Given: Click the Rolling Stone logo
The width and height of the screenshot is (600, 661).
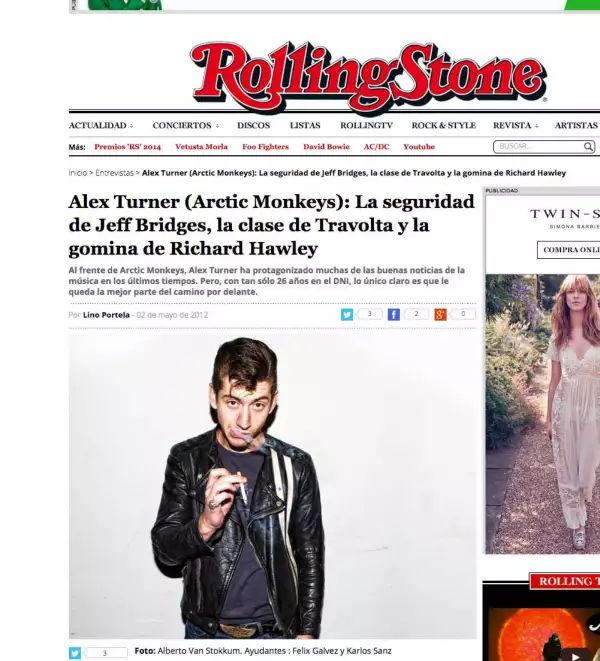Looking at the screenshot, I should (x=369, y=78).
